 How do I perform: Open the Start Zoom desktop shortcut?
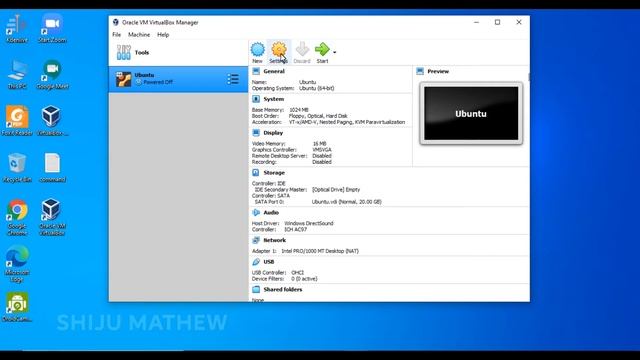tap(52, 28)
